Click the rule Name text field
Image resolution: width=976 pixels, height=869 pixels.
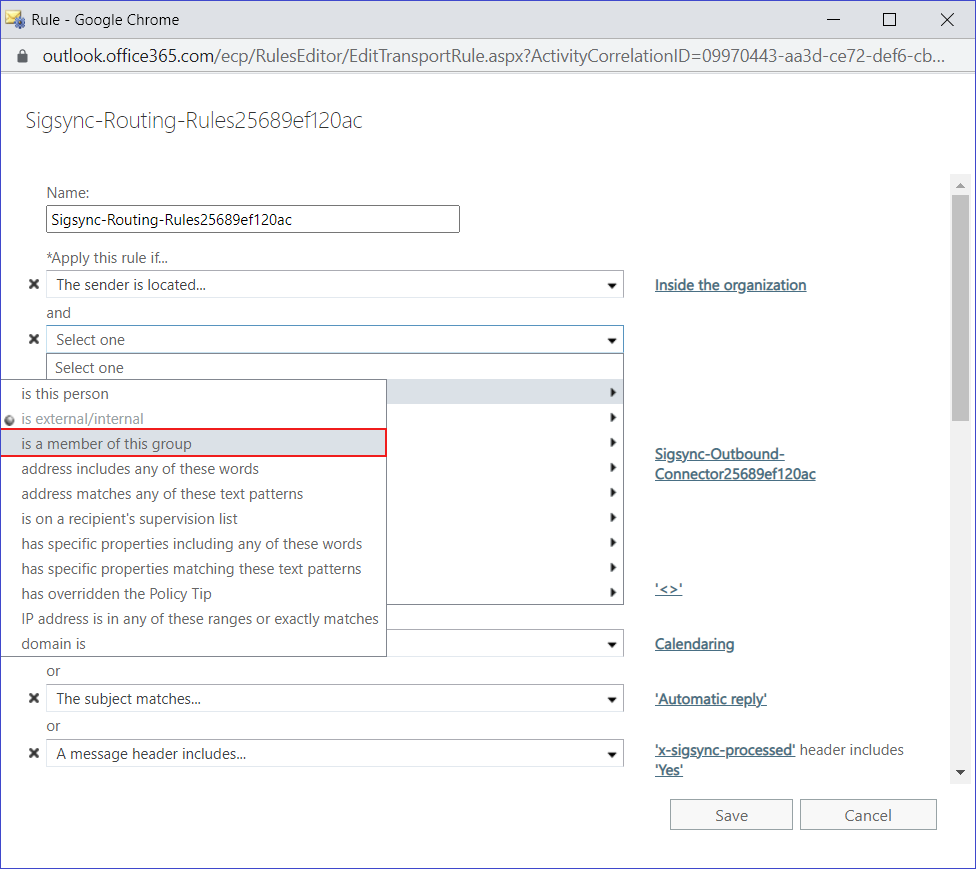tap(253, 220)
